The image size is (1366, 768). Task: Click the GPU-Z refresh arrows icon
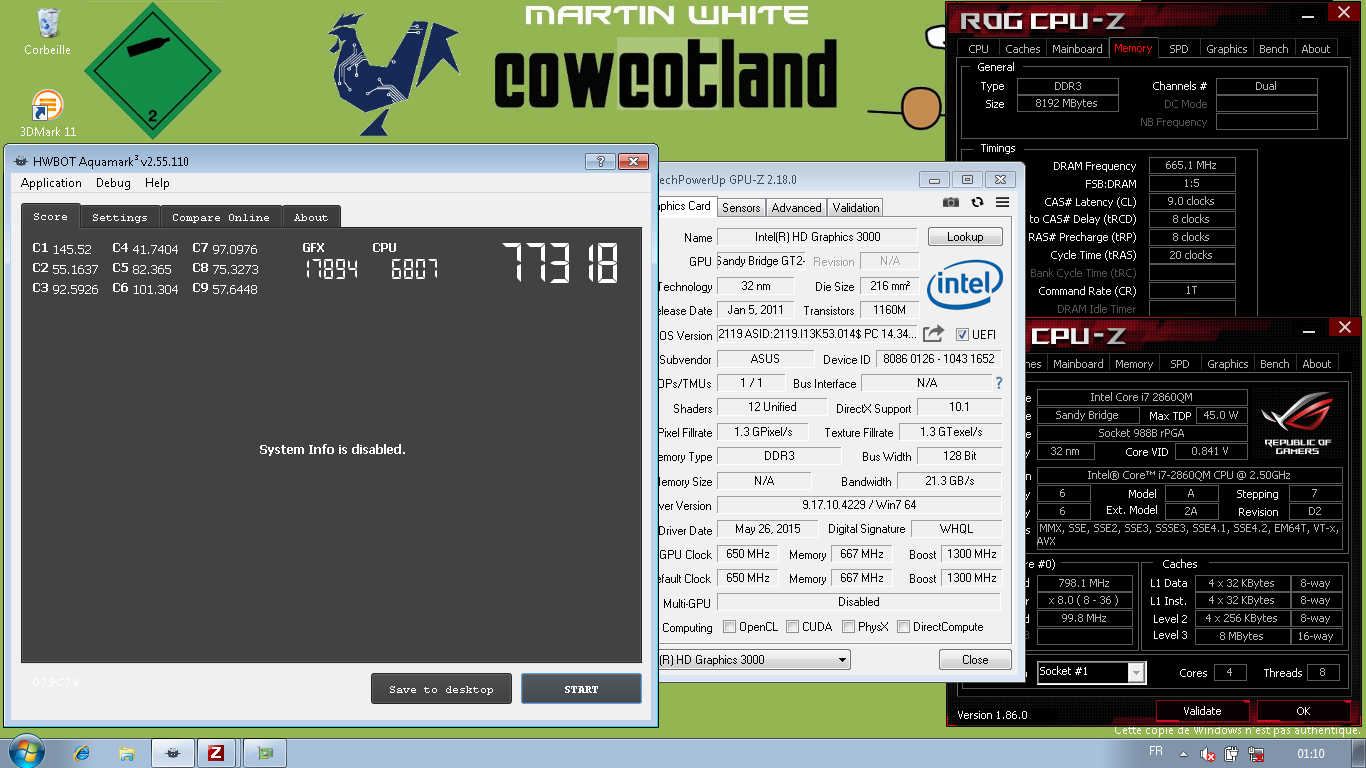(977, 203)
